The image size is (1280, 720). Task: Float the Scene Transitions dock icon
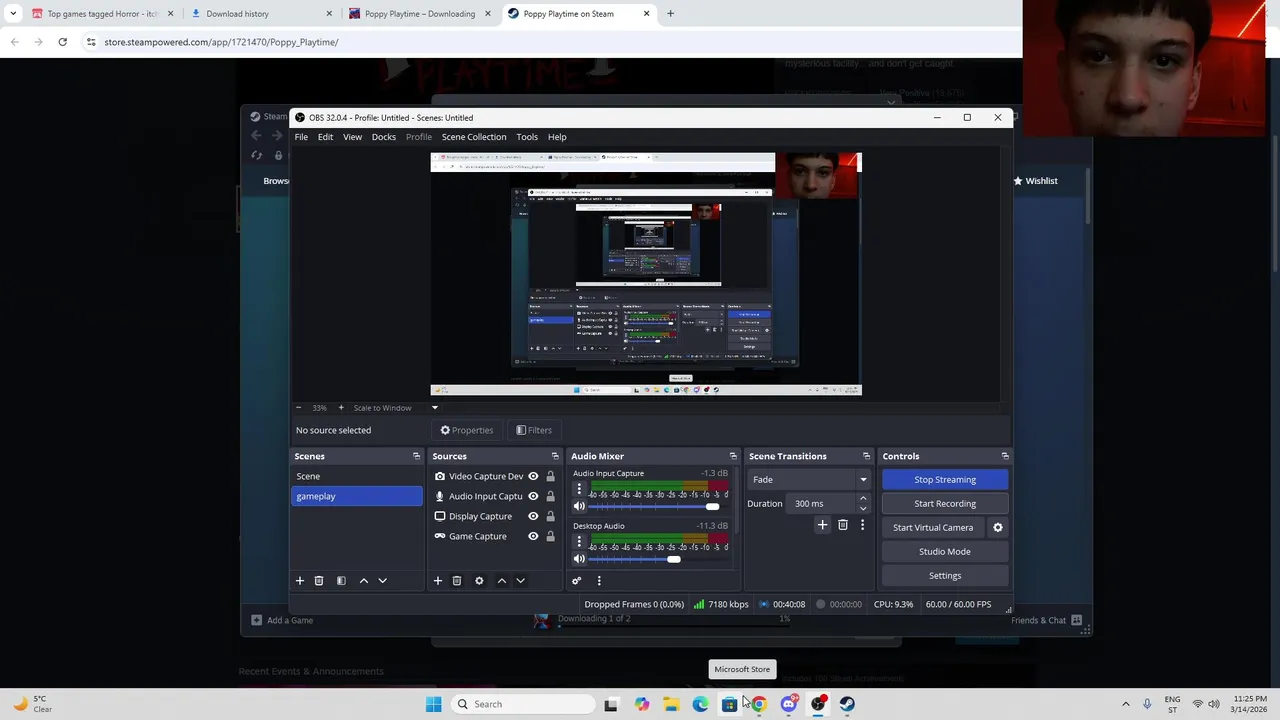tap(866, 456)
